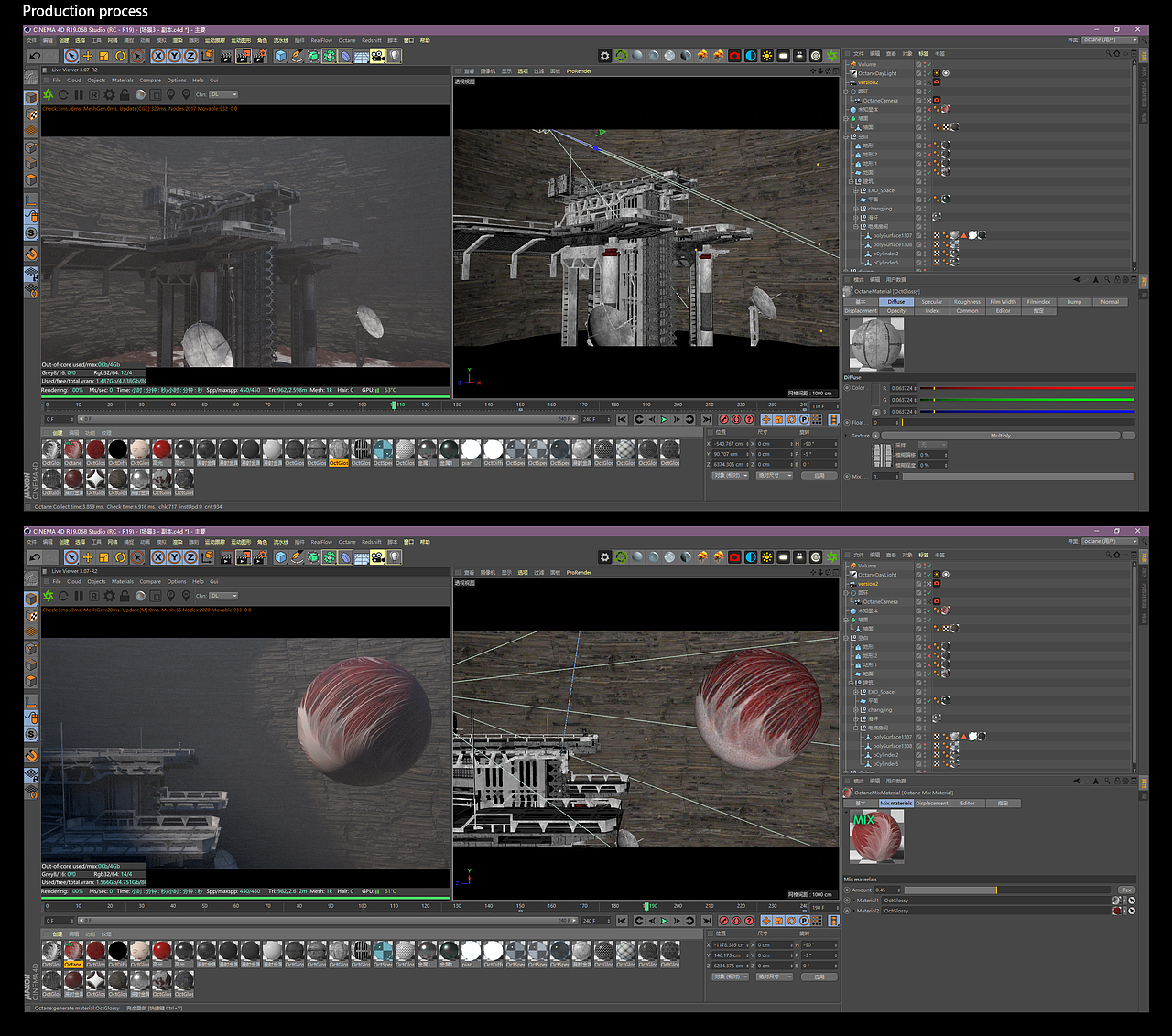Click Multiply texture button in top attributes
This screenshot has height=1036, width=1172.
click(x=1000, y=436)
